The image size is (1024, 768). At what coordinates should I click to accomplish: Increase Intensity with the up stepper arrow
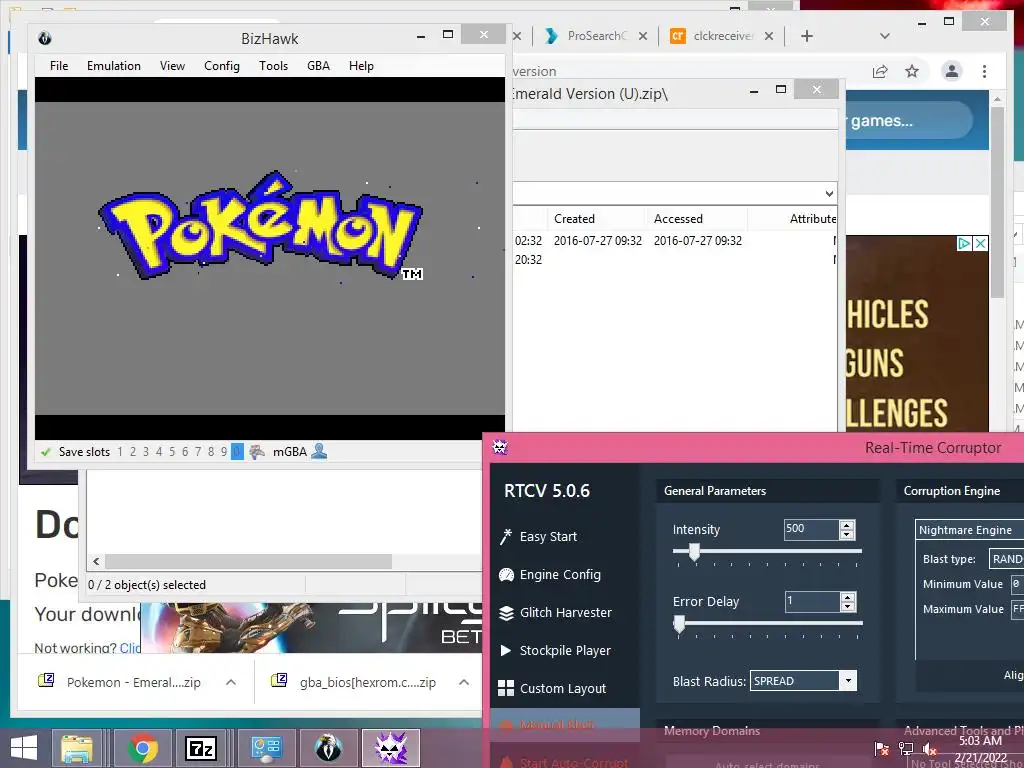tap(847, 525)
